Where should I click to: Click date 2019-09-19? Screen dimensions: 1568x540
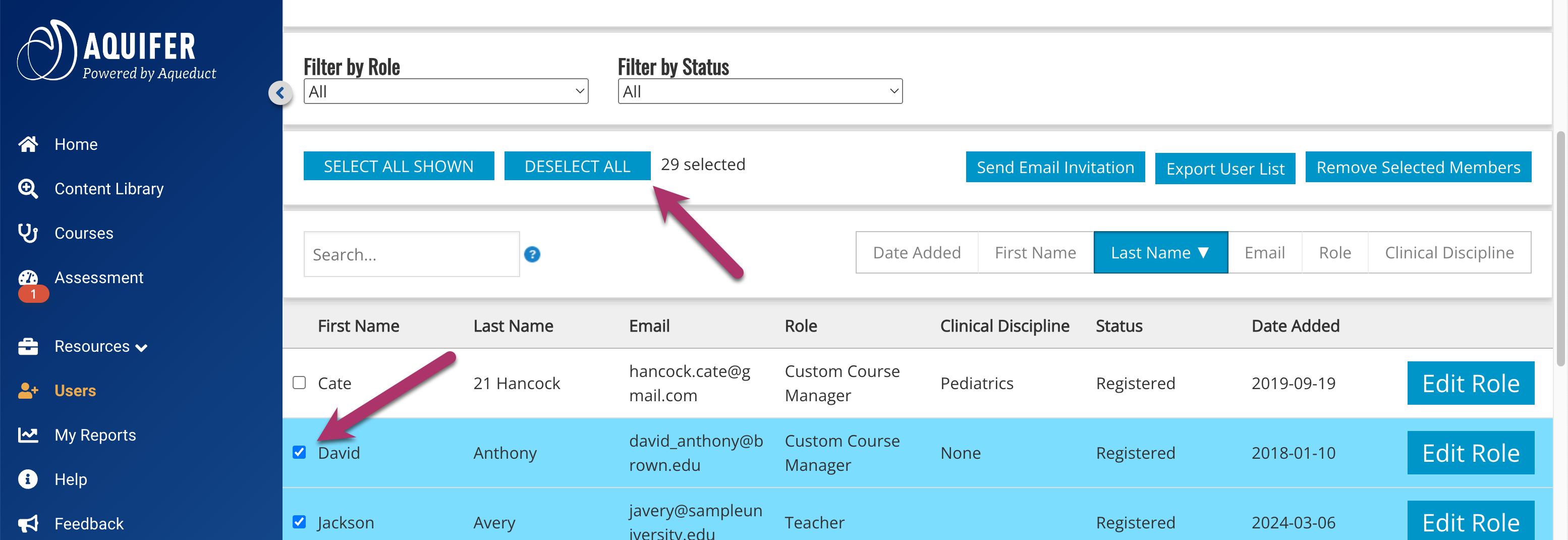pyautogui.click(x=1294, y=384)
